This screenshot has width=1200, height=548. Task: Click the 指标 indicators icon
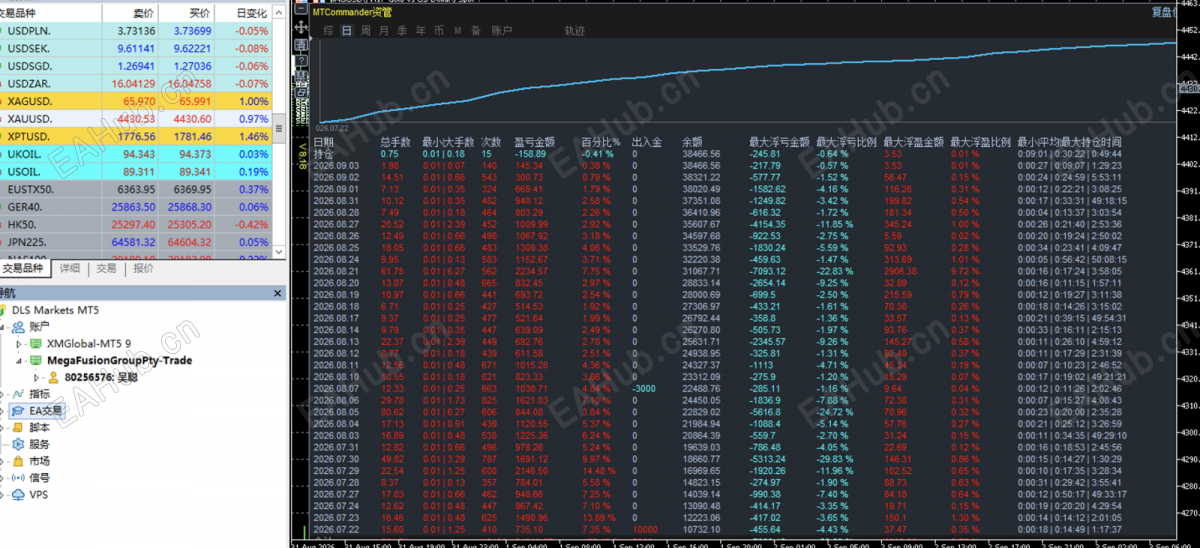20,394
